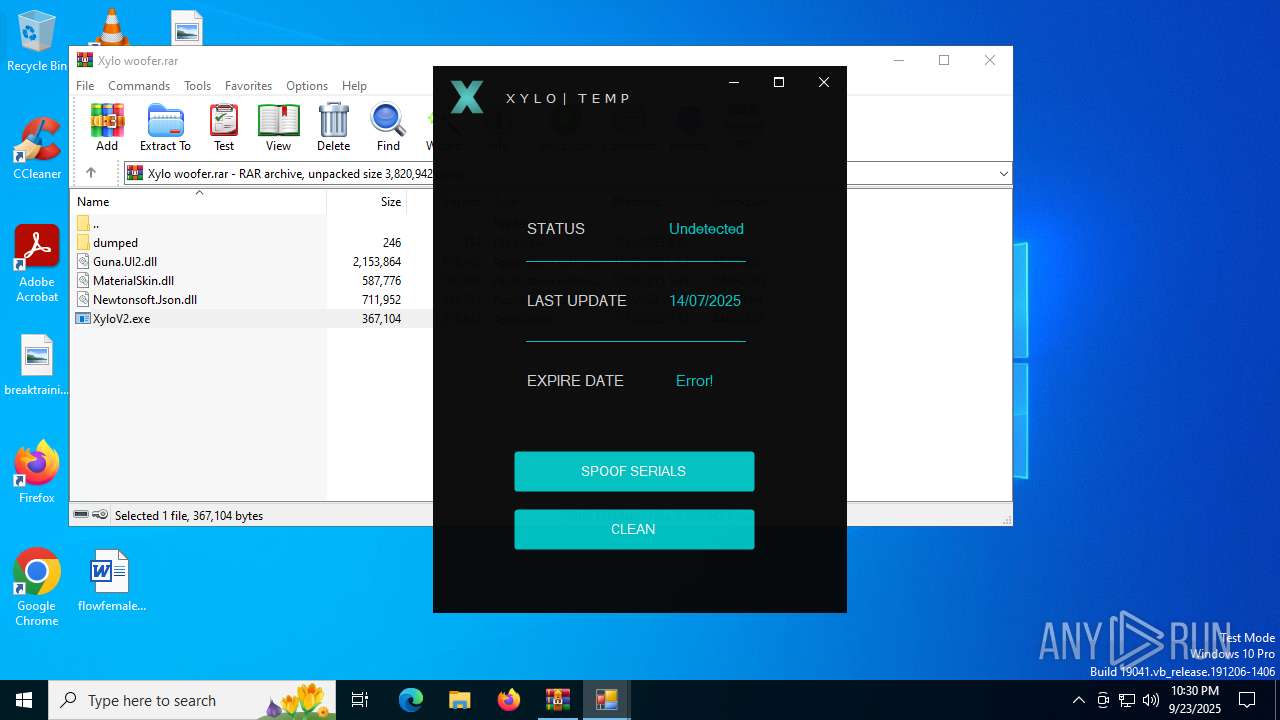Maximize the Xylo Temp window
The image size is (1280, 720).
coord(779,82)
